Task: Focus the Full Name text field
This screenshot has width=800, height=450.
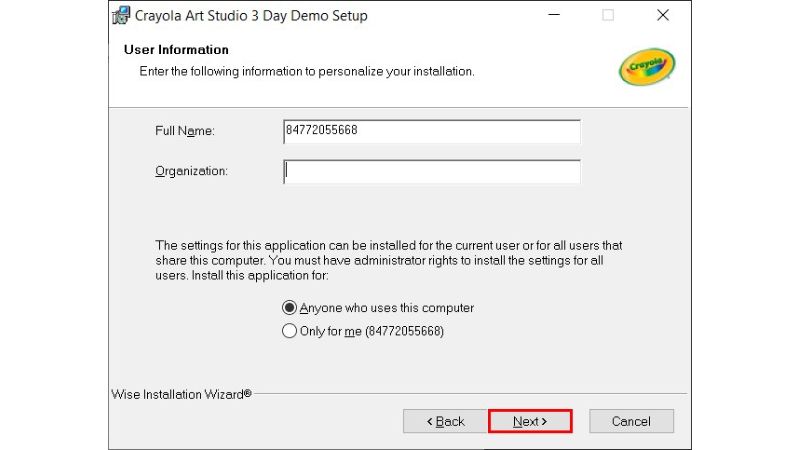Action: click(431, 132)
